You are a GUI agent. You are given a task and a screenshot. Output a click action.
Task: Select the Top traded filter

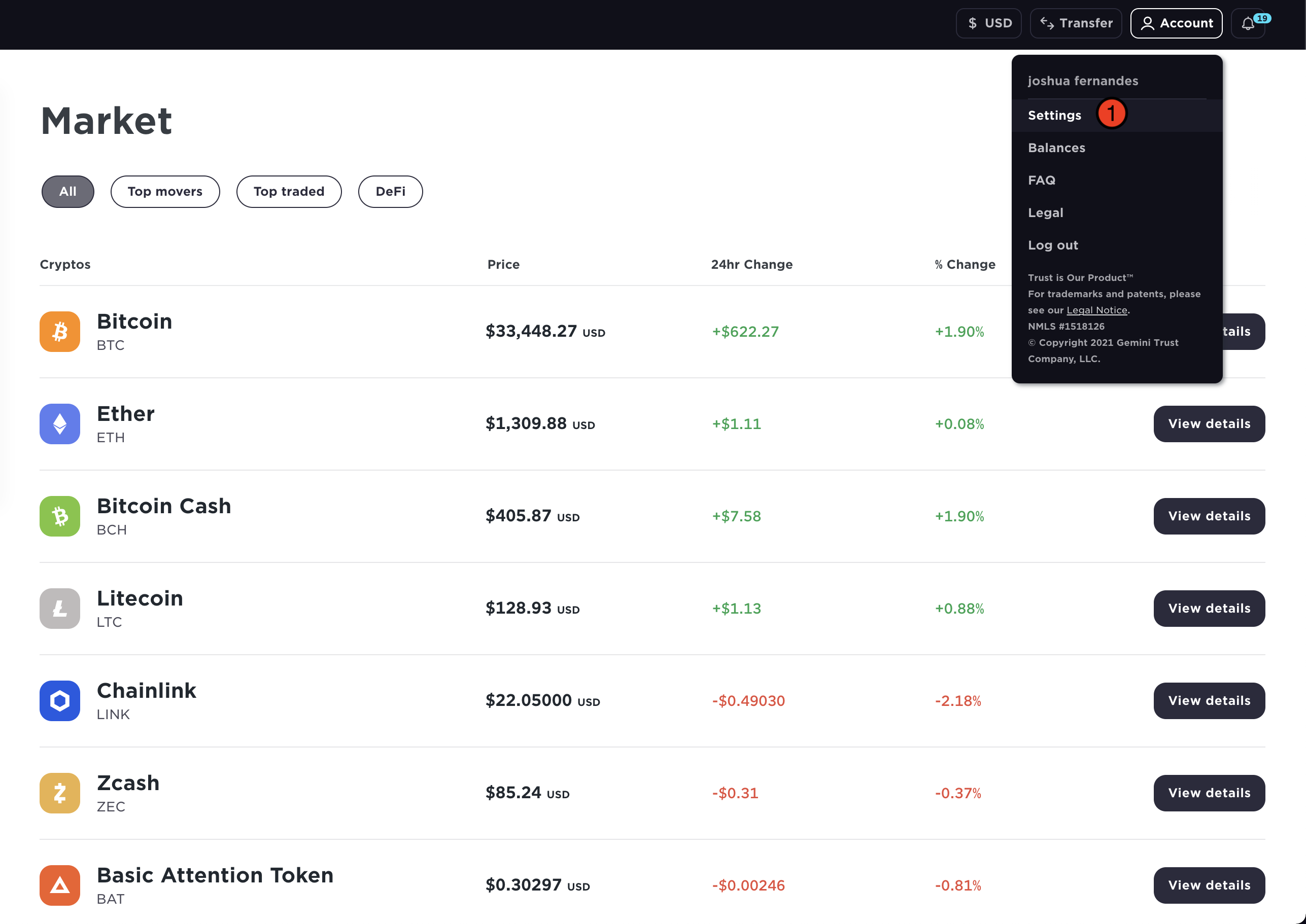289,192
